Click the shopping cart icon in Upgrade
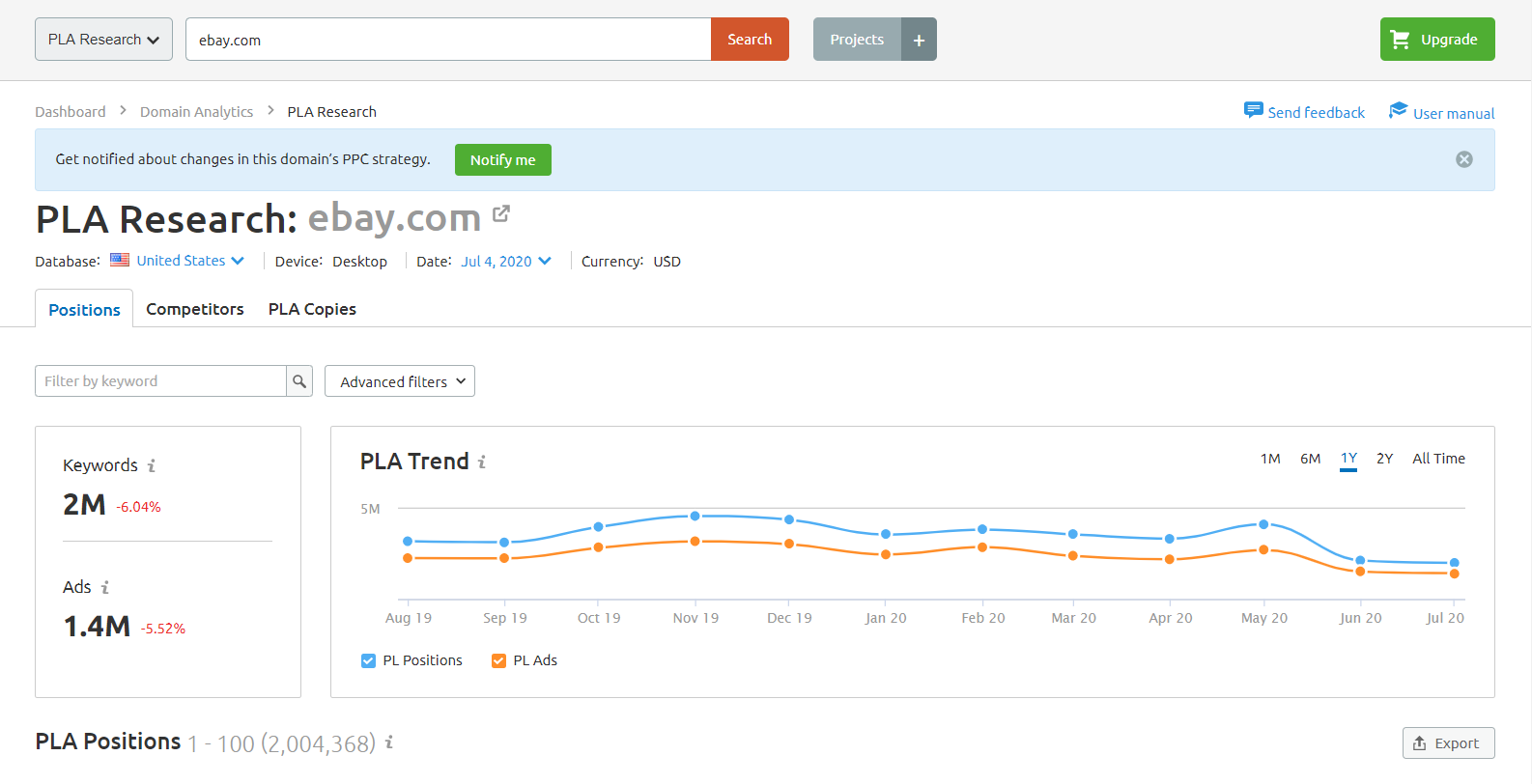 click(1400, 40)
